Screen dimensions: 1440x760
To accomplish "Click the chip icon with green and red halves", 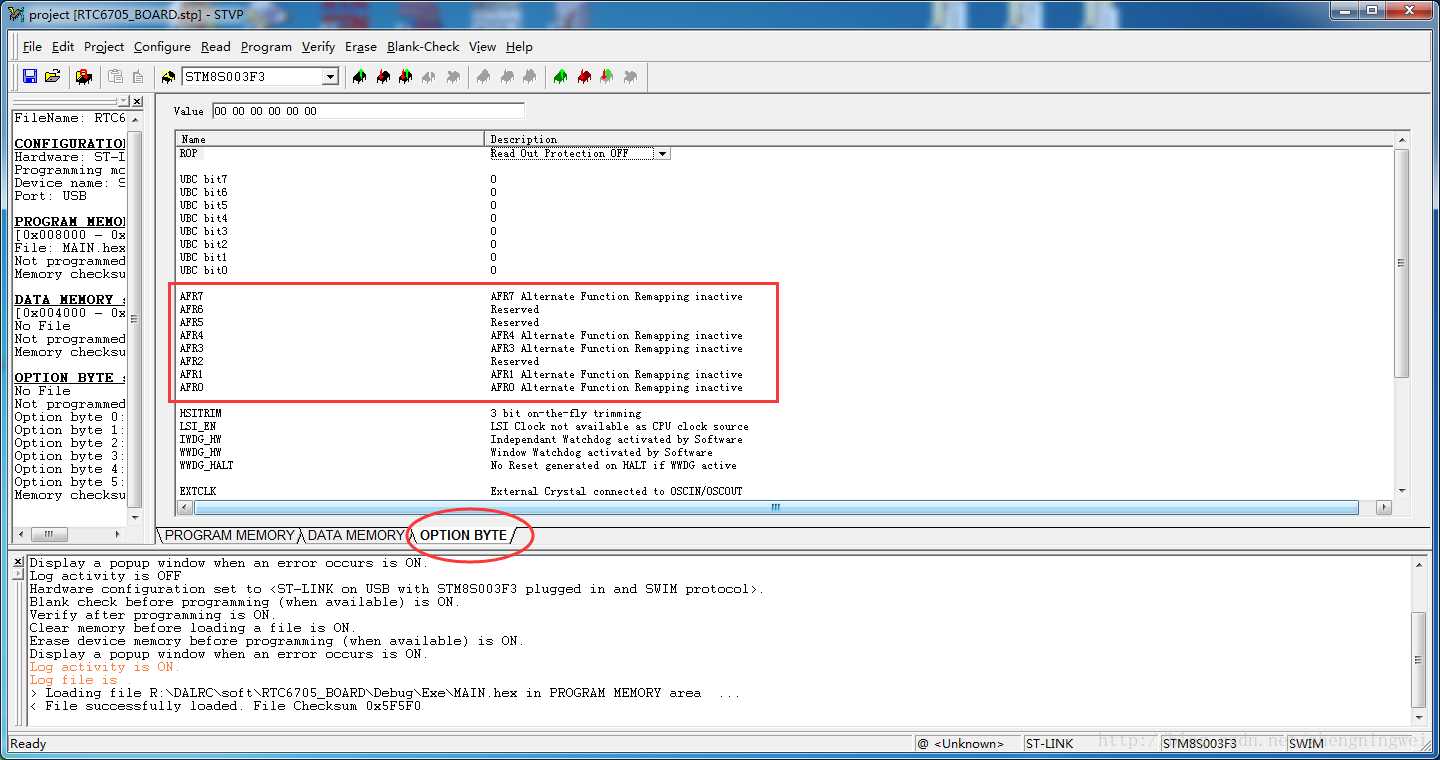I will click(x=607, y=76).
